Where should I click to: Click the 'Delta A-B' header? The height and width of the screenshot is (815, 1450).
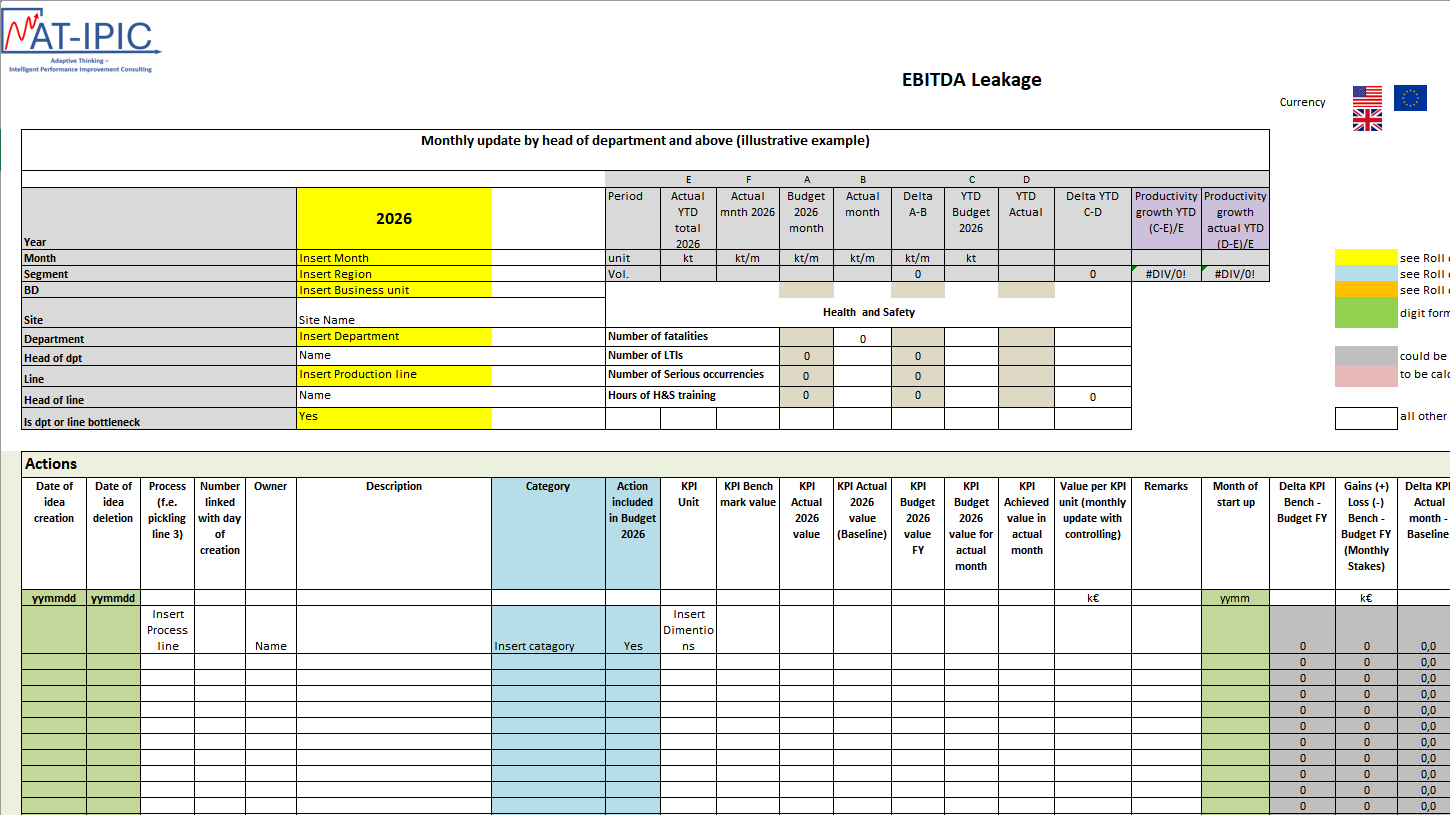click(x=918, y=219)
